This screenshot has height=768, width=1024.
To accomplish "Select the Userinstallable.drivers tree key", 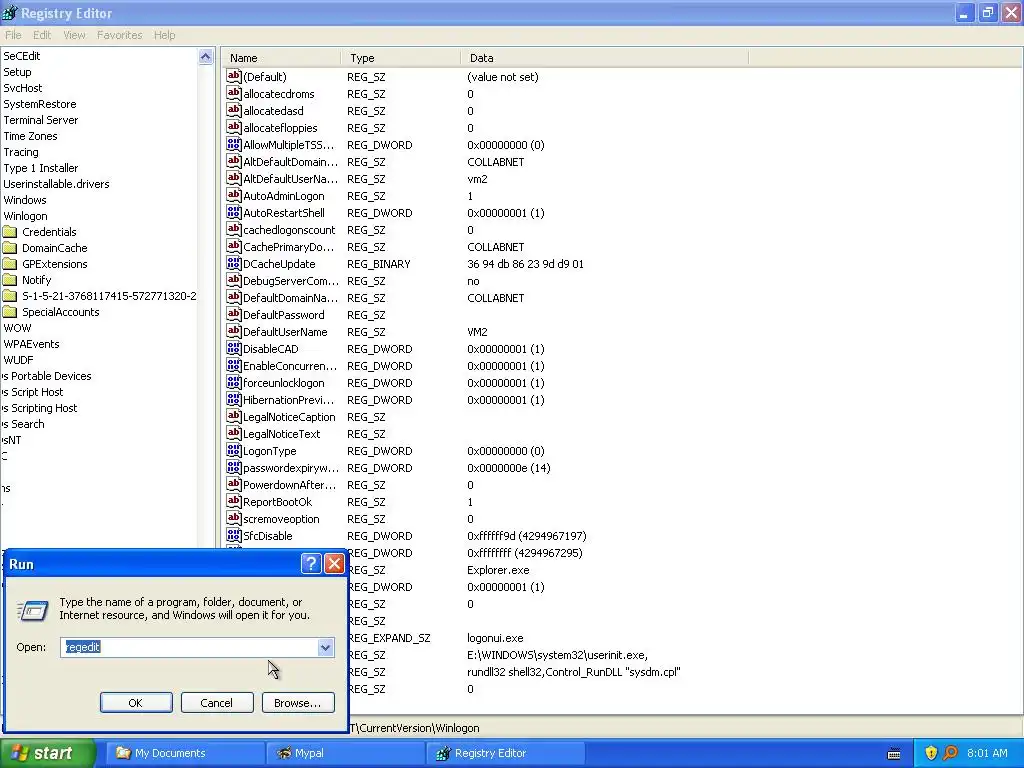I will point(56,184).
